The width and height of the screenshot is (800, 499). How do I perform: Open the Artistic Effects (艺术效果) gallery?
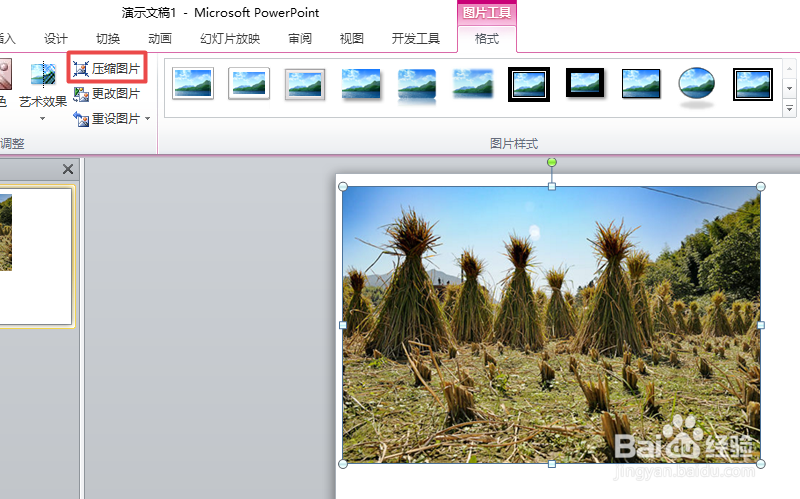[43, 85]
